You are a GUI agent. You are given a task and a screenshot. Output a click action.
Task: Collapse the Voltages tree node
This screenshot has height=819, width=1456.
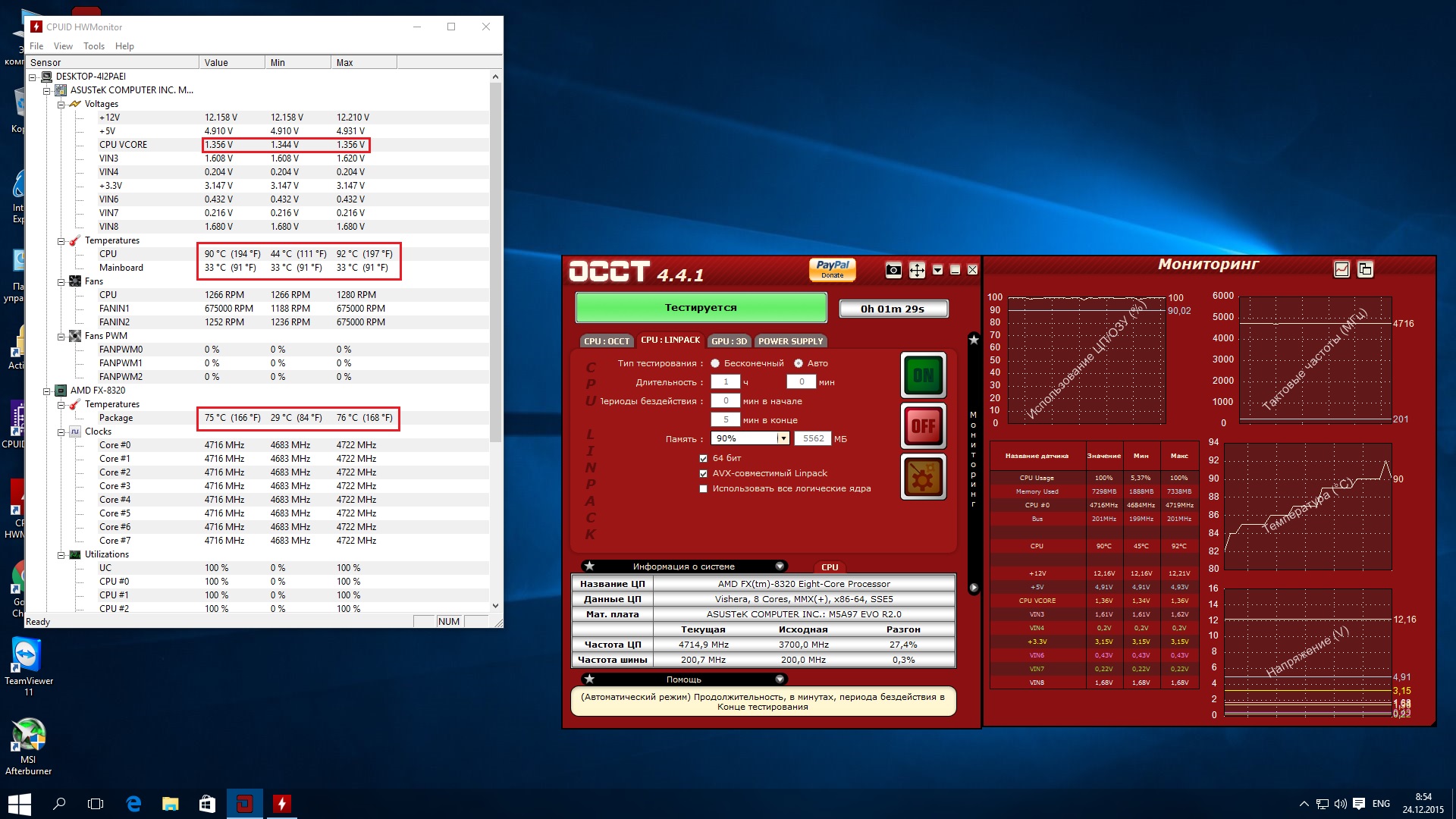[x=61, y=105]
